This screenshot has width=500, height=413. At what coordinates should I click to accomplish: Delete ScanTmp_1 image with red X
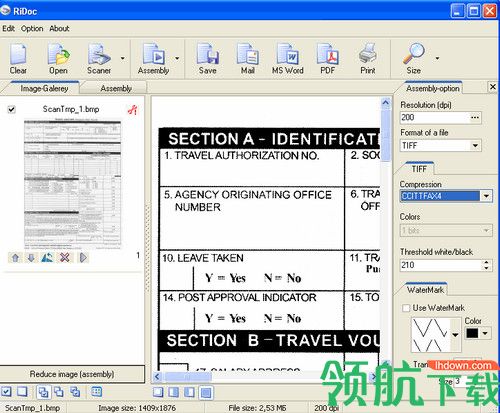(x=65, y=258)
